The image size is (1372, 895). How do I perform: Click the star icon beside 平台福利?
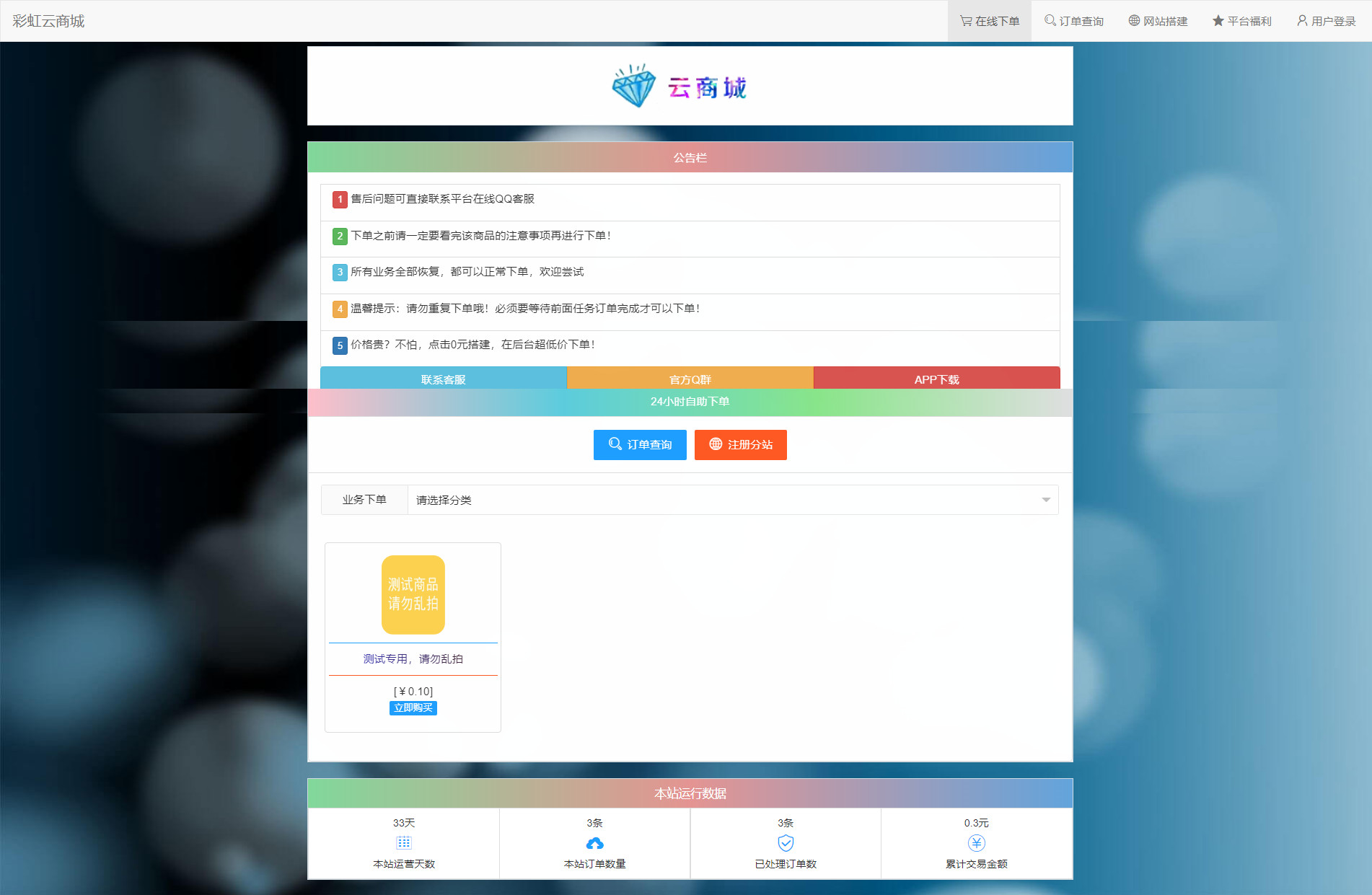(1217, 20)
